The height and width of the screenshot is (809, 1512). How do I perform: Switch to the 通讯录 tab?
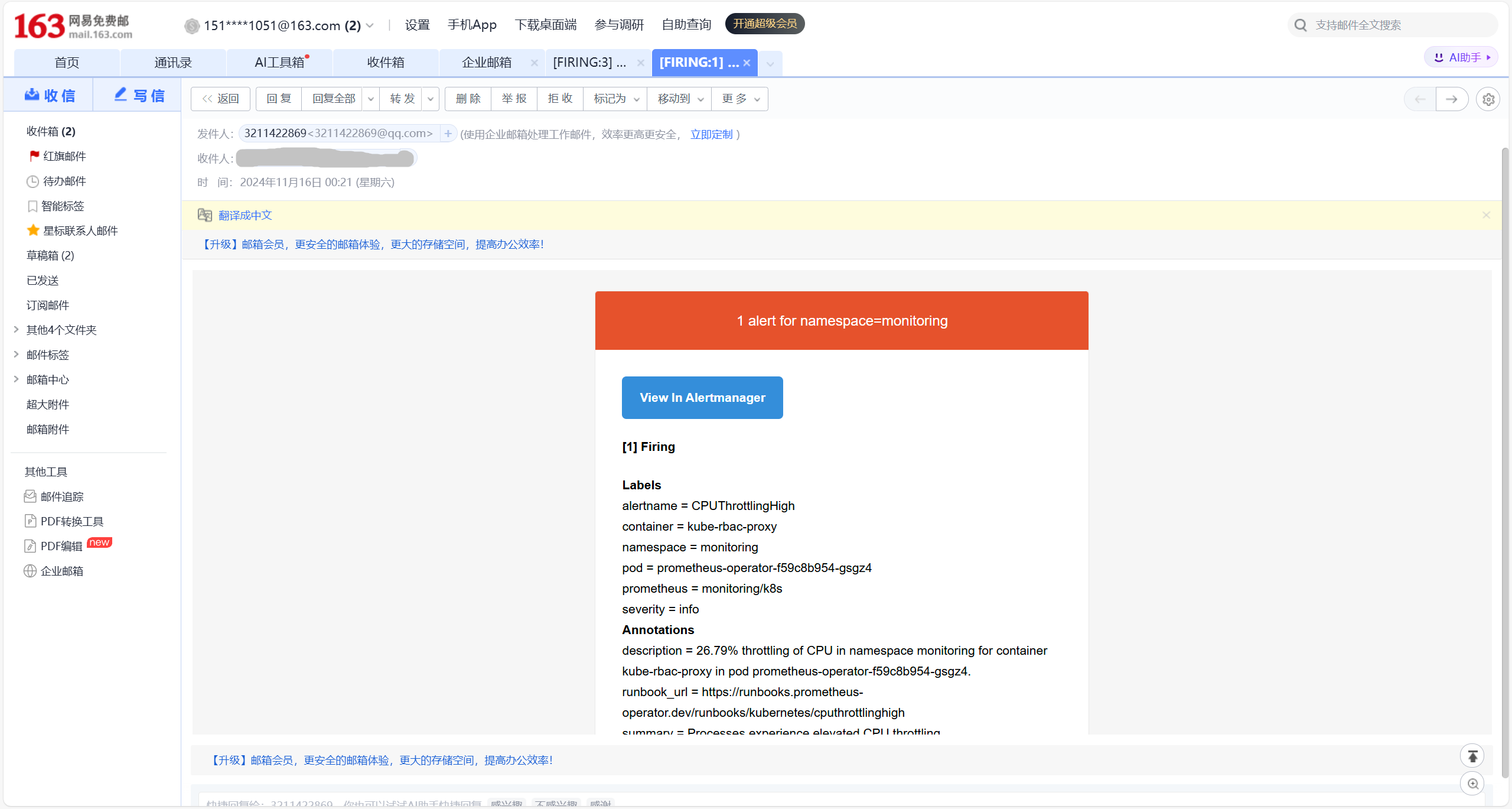[173, 63]
